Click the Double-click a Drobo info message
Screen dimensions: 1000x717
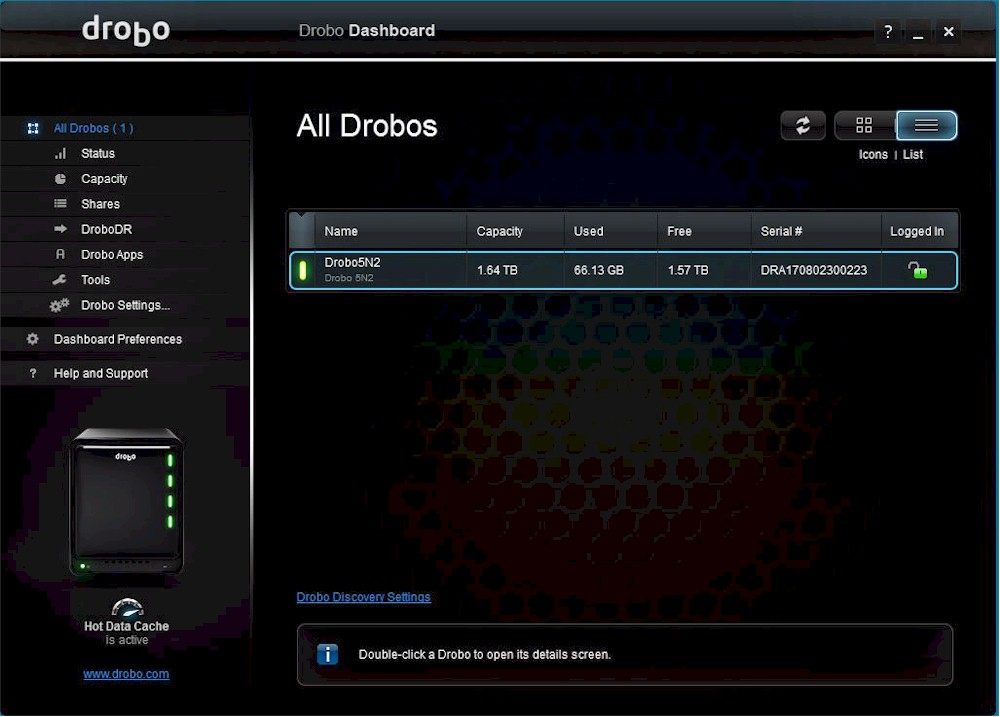pyautogui.click(x=485, y=654)
